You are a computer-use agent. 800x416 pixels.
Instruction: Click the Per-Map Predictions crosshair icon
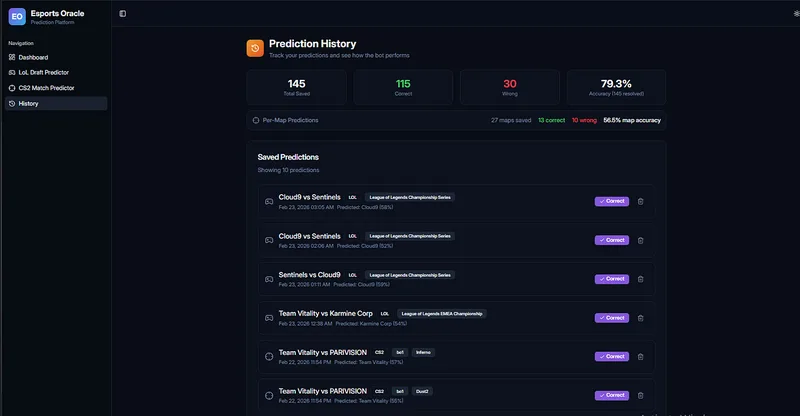(x=256, y=120)
